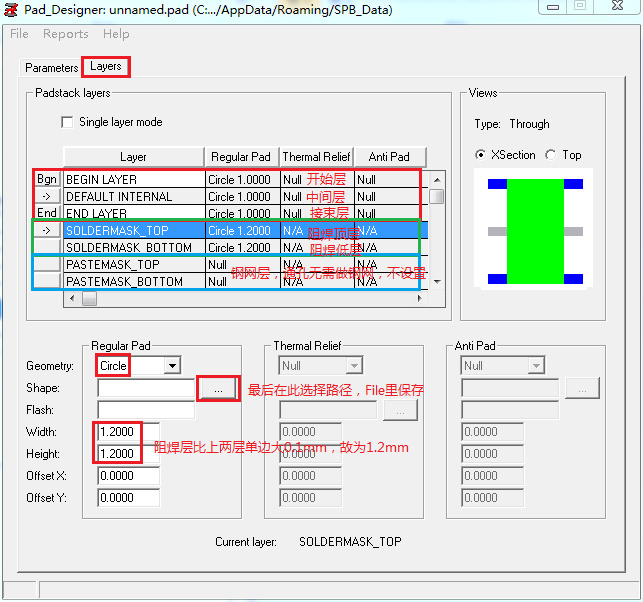This screenshot has height=602, width=643.
Task: Select the Bgn row header button
Action: tap(47, 179)
